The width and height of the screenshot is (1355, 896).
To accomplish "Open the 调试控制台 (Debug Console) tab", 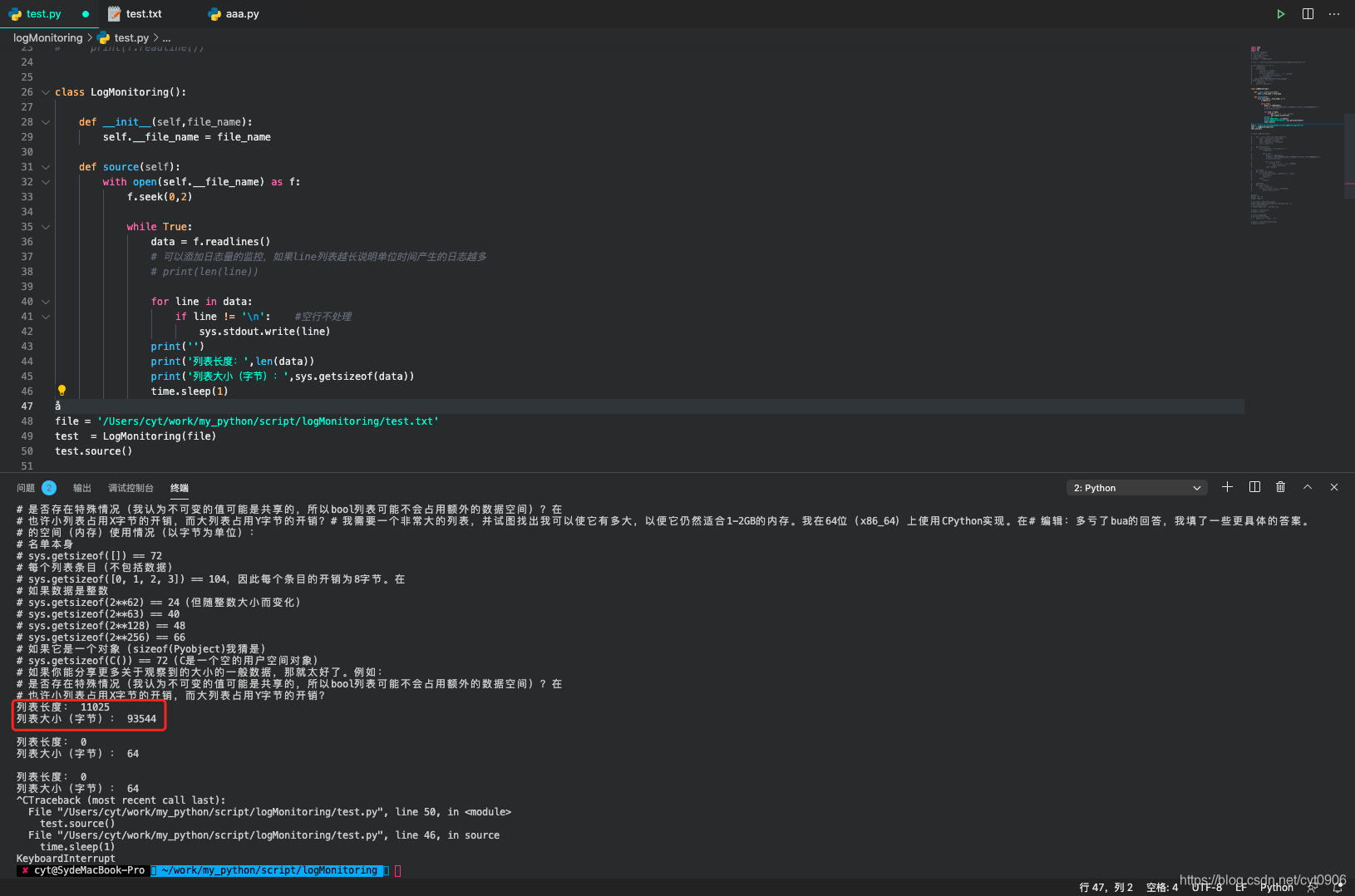I will click(x=131, y=488).
